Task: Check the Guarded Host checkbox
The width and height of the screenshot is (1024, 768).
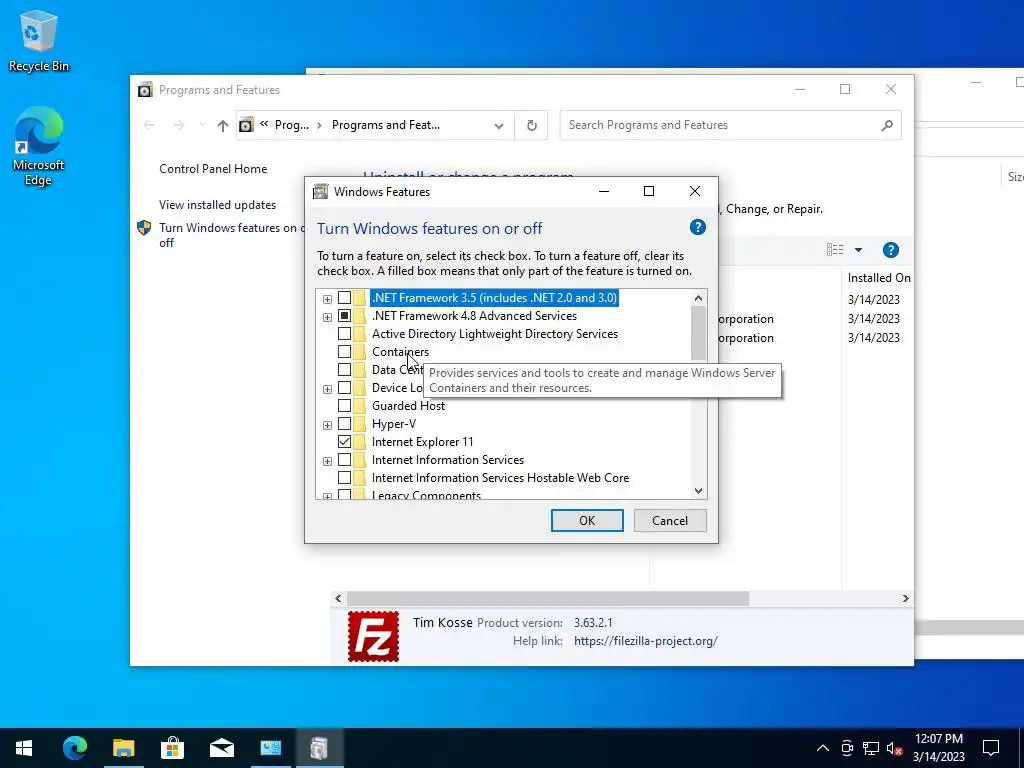Action: (344, 406)
